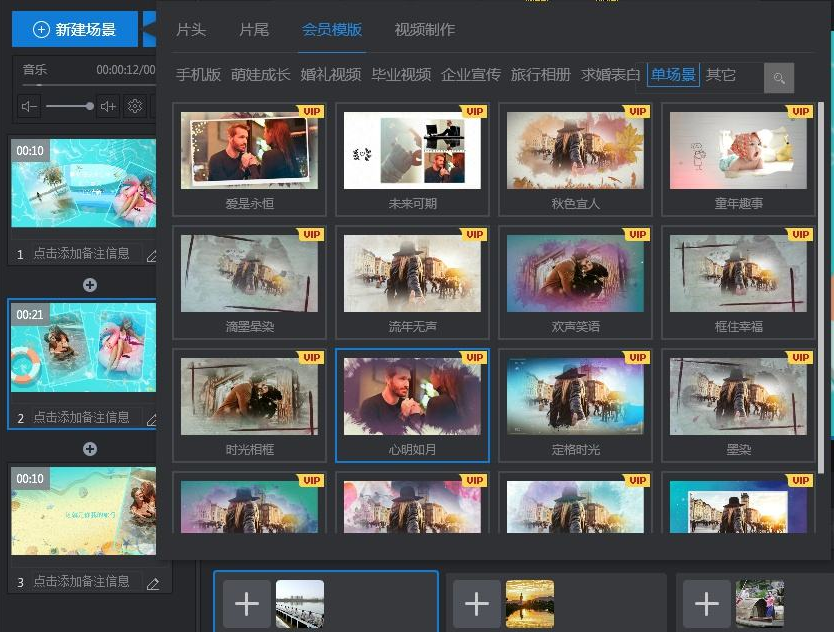Viewport: 834px width, 632px height.
Task: Add media next to the sunset photo
Action: [x=477, y=604]
